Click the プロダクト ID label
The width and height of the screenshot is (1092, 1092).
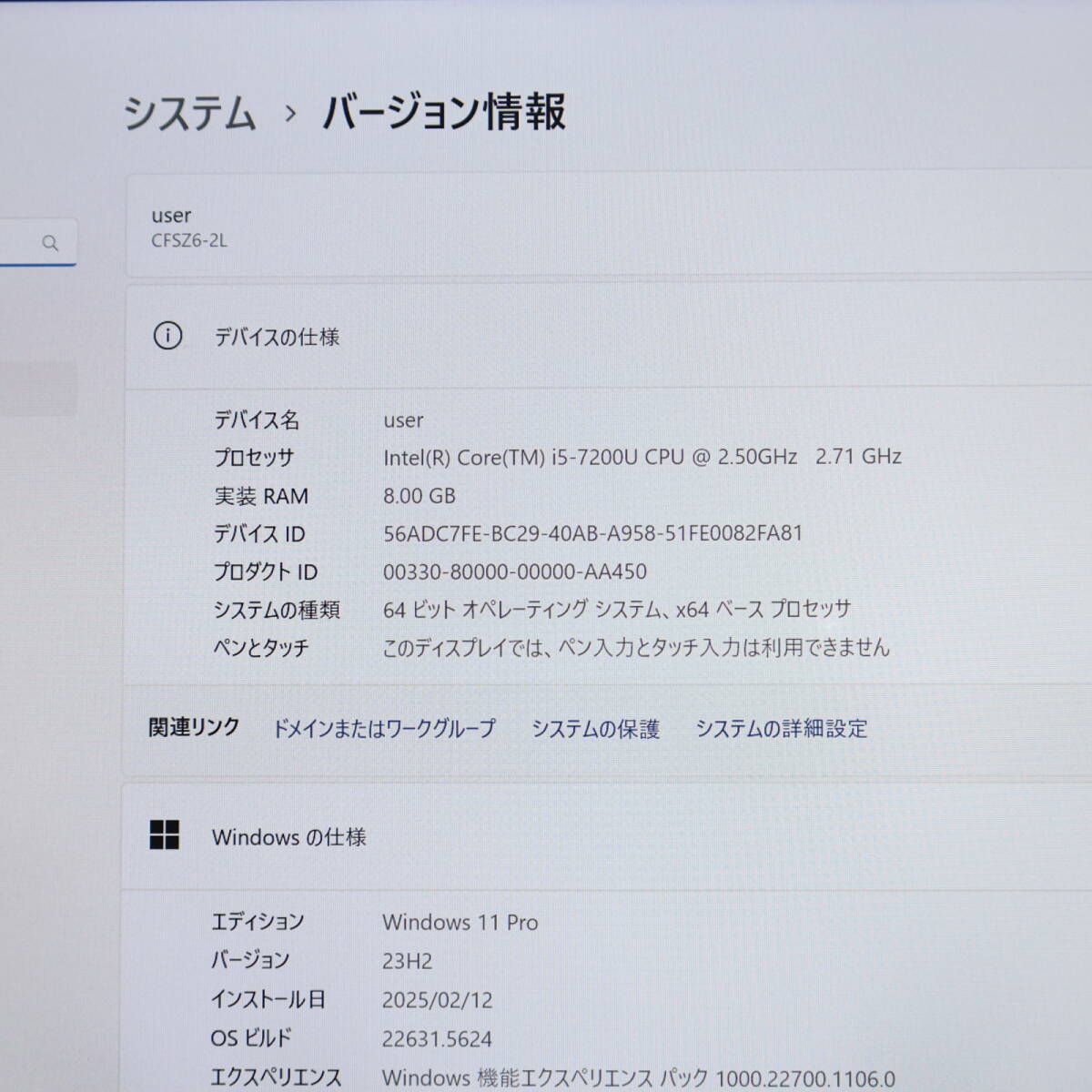[x=266, y=572]
